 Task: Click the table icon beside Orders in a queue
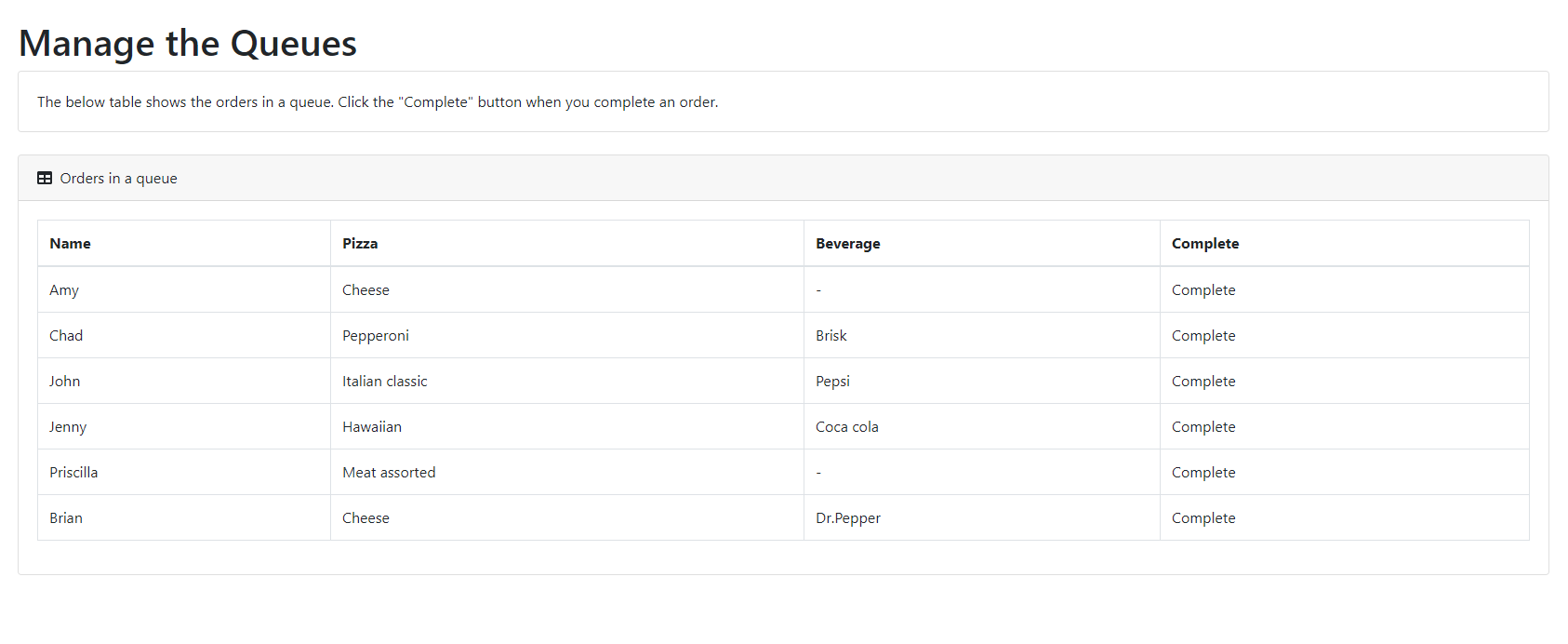click(45, 178)
